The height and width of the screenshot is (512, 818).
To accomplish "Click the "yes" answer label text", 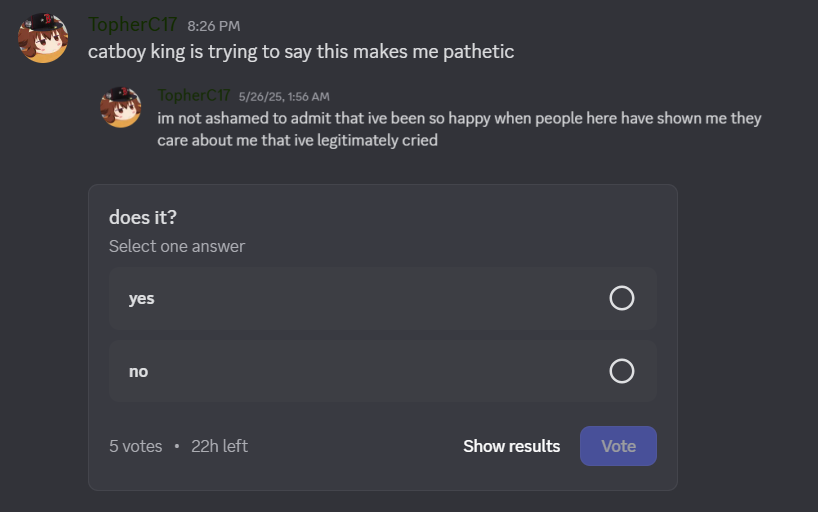I will click(141, 298).
